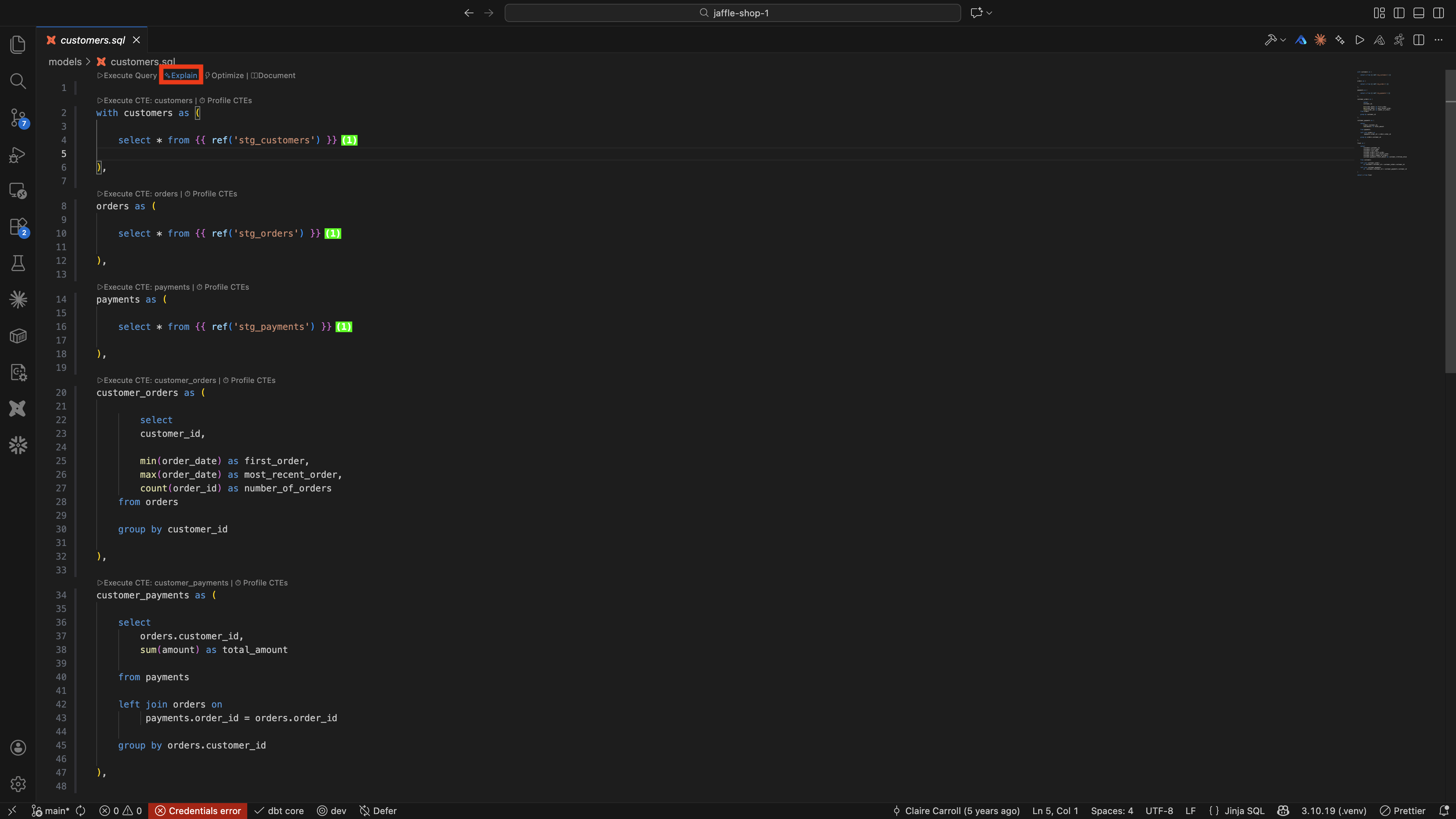Click Execute Query code lens

127,75
